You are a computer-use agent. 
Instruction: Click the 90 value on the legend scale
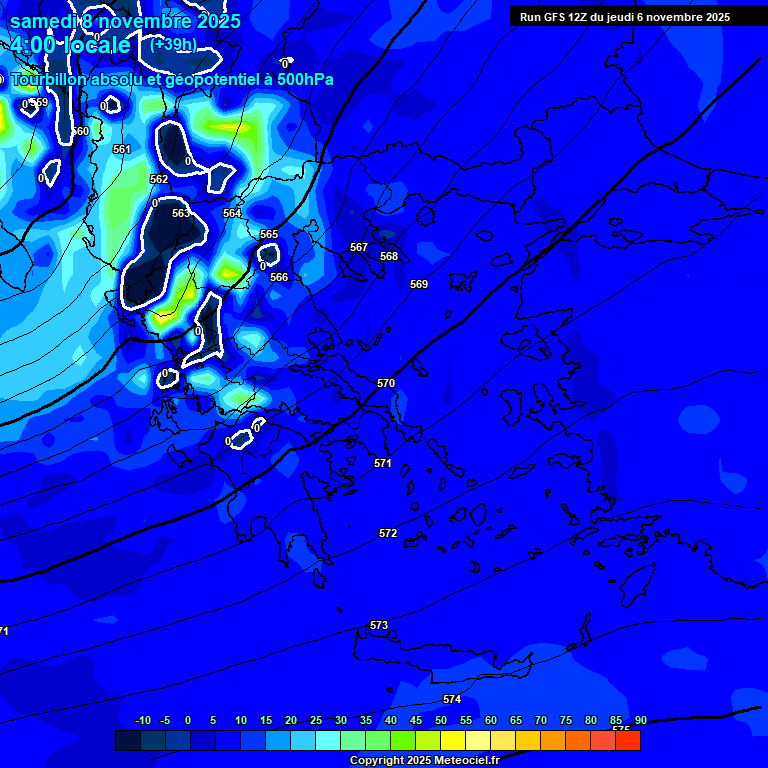click(640, 721)
